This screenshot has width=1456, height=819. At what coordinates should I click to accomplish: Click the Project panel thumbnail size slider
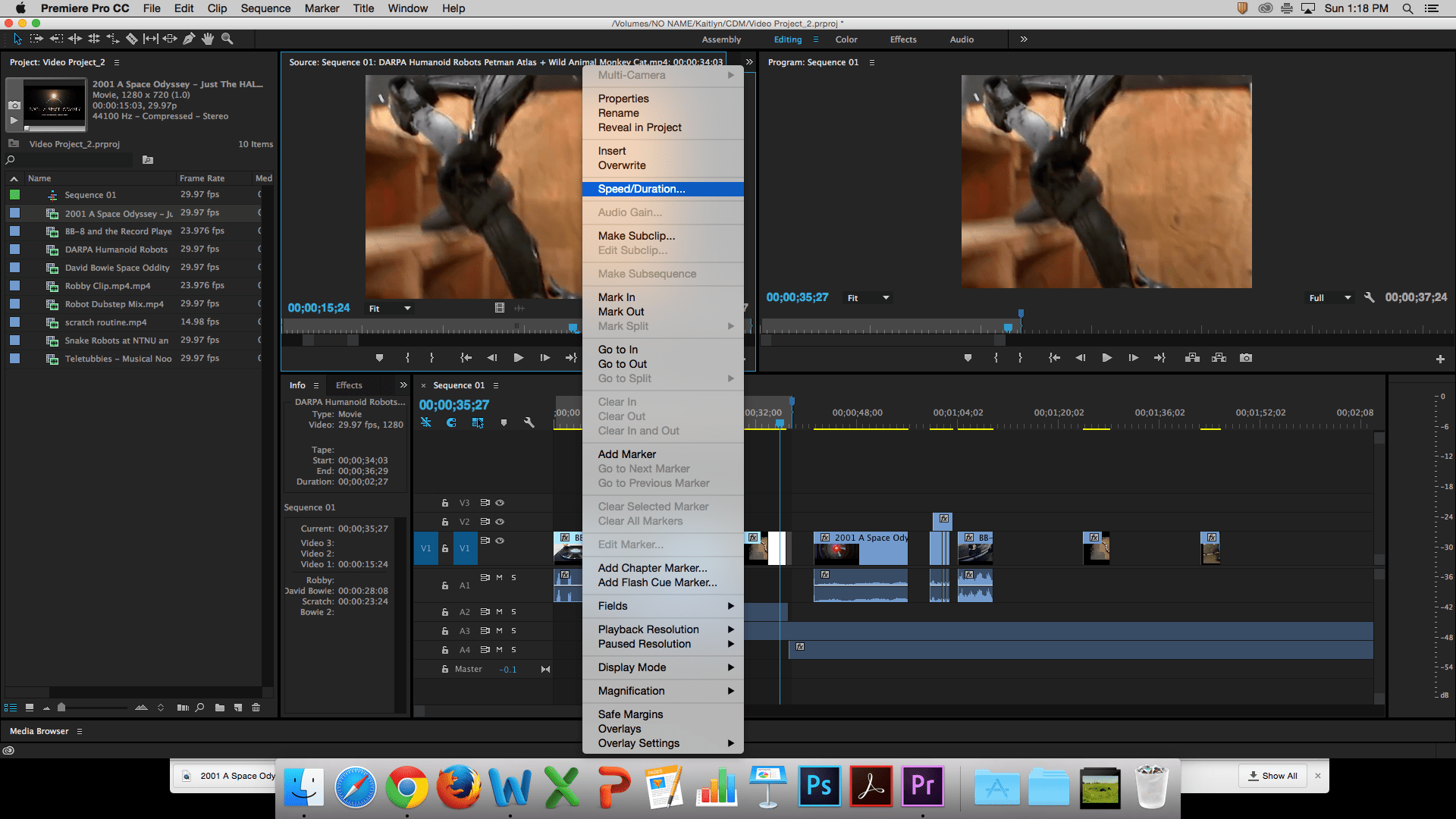pos(61,708)
